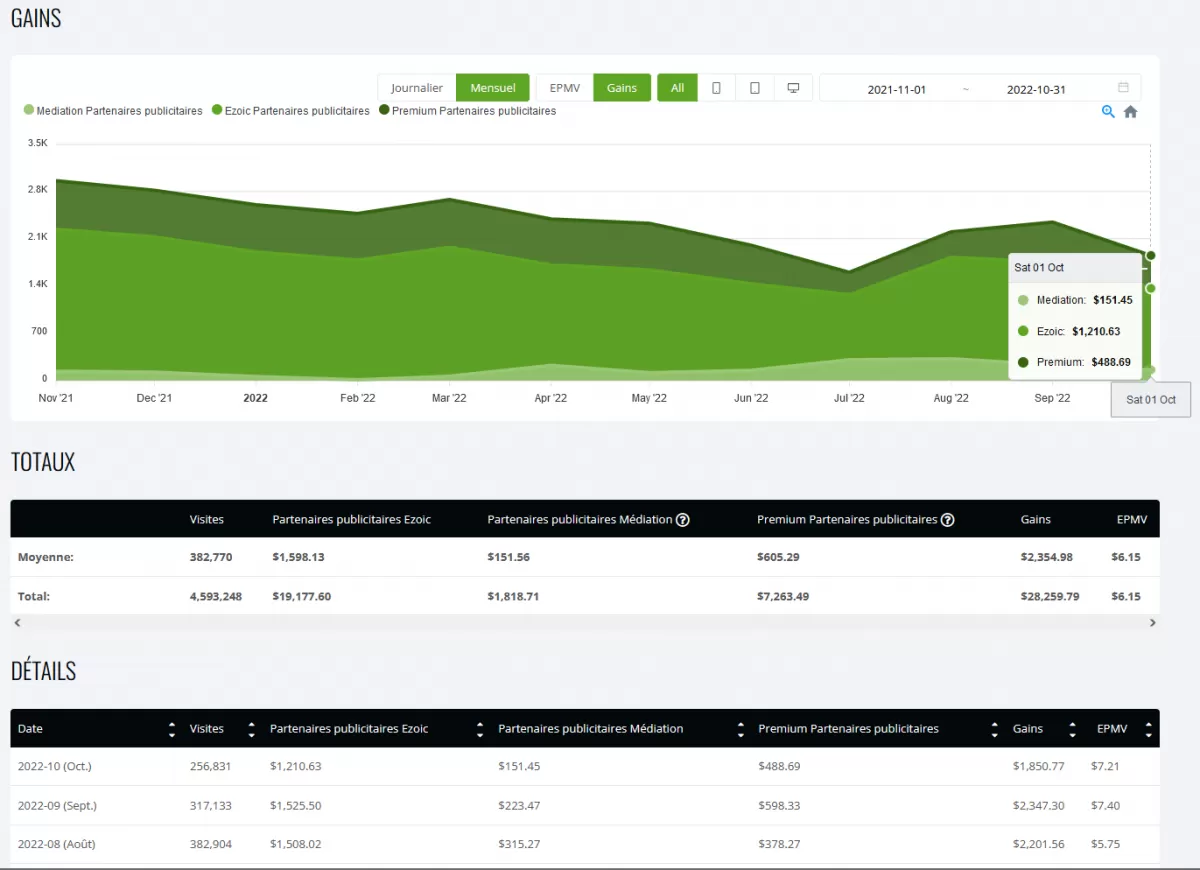Switch to the Journalier view
This screenshot has width=1200, height=870.
tap(417, 88)
